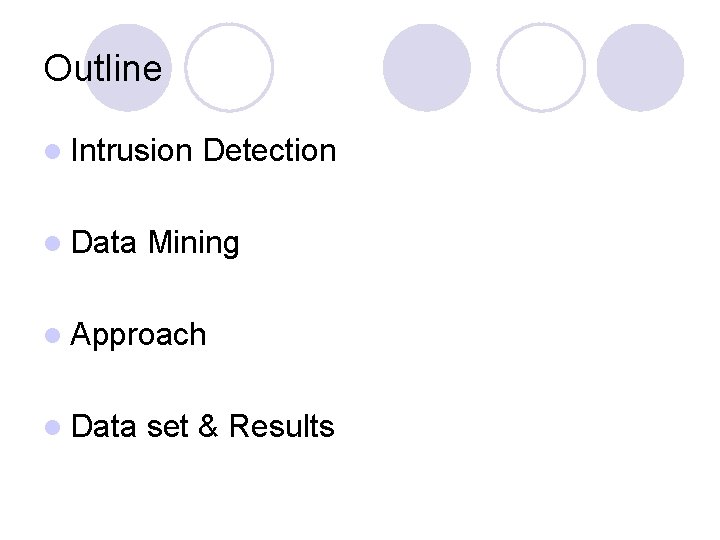
Task: Click the bullet dot before Data set & Results
Action: 53,428
